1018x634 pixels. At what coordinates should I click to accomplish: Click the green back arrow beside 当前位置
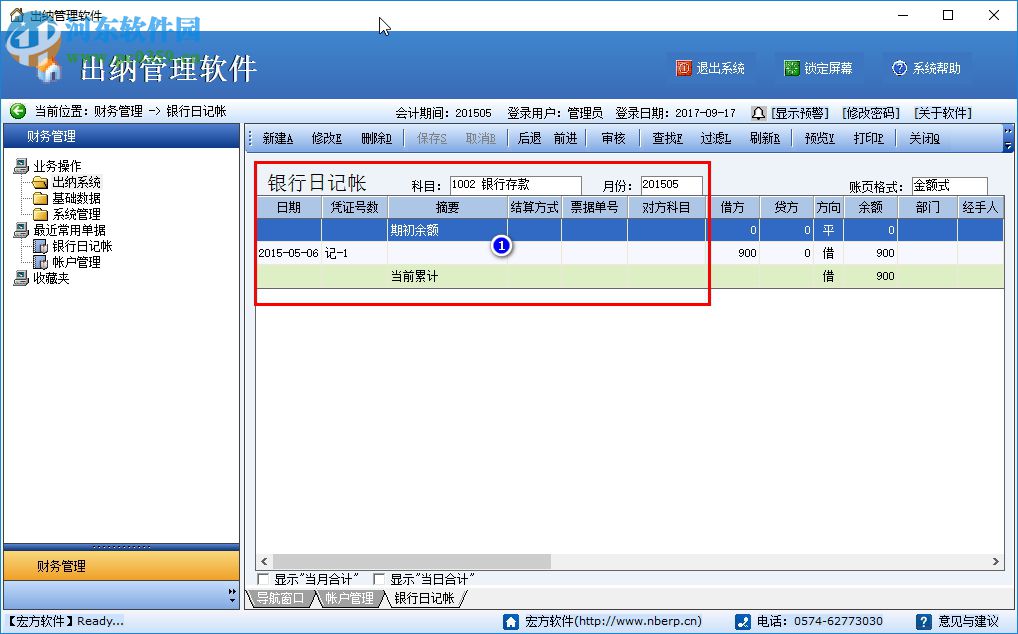click(x=18, y=111)
